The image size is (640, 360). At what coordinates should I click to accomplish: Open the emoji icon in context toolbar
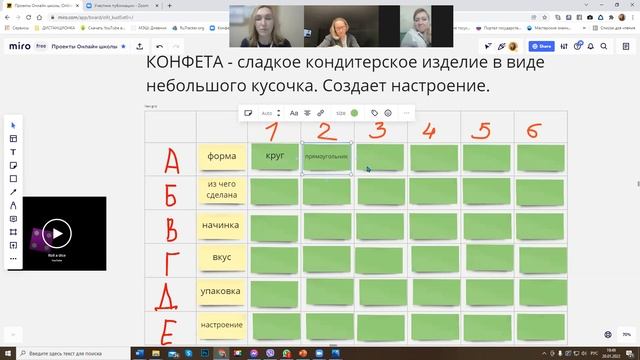(388, 113)
